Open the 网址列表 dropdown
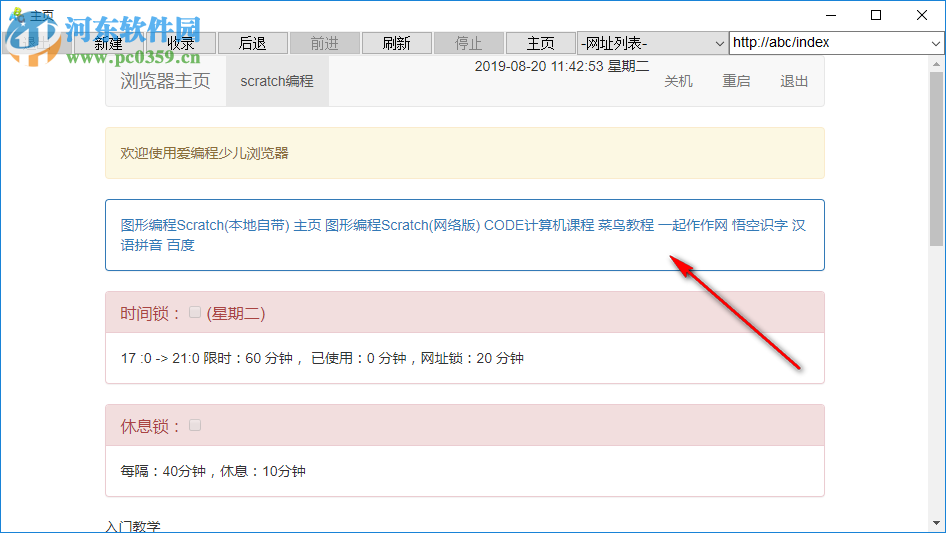The height and width of the screenshot is (533, 946). (652, 43)
